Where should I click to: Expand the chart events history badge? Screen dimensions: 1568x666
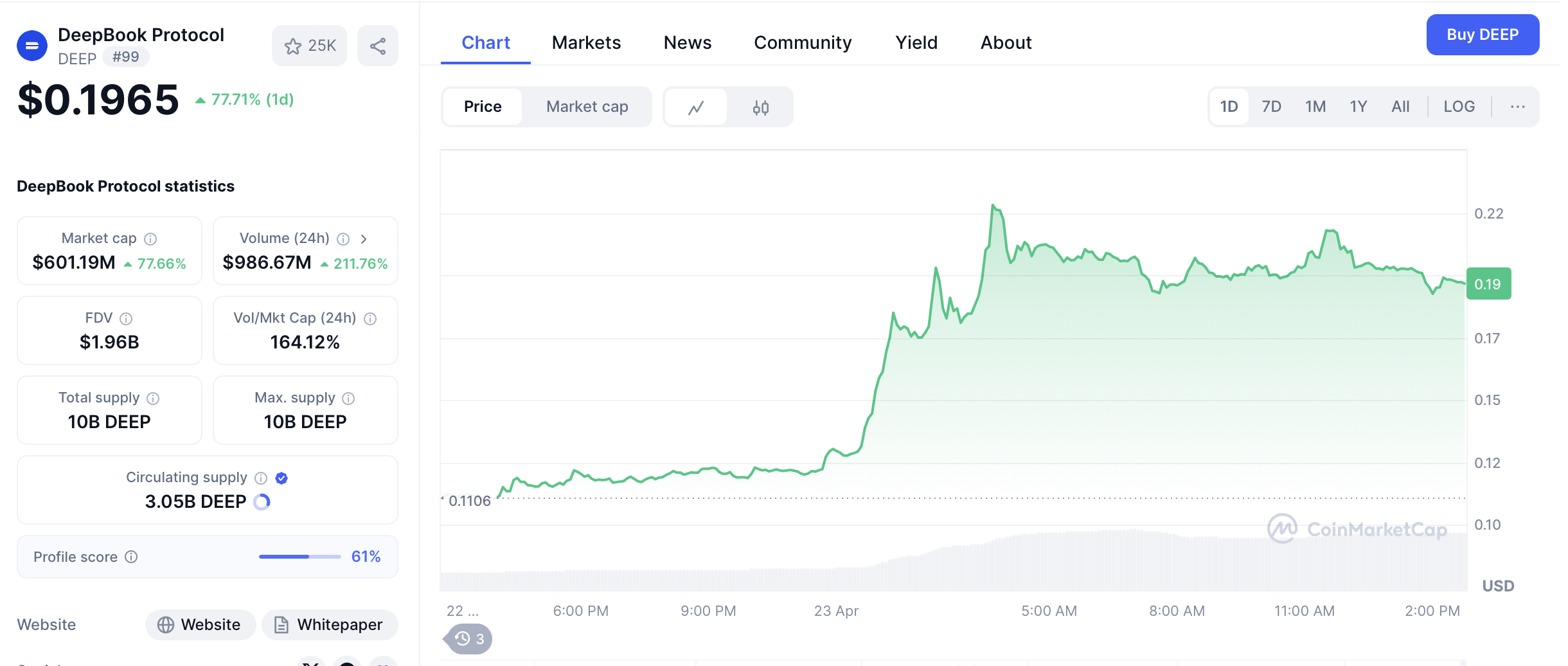(x=470, y=639)
